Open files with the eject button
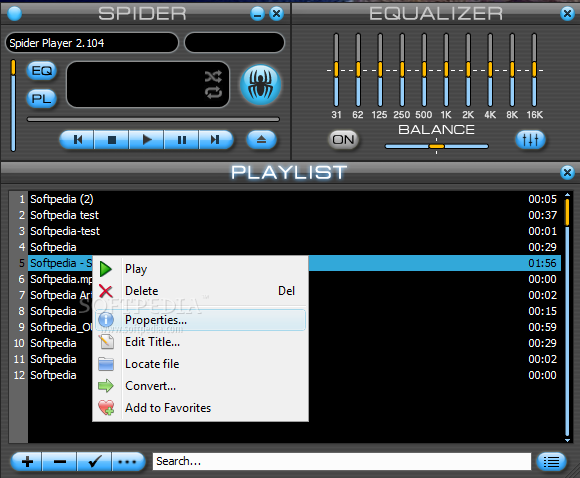 (x=261, y=140)
